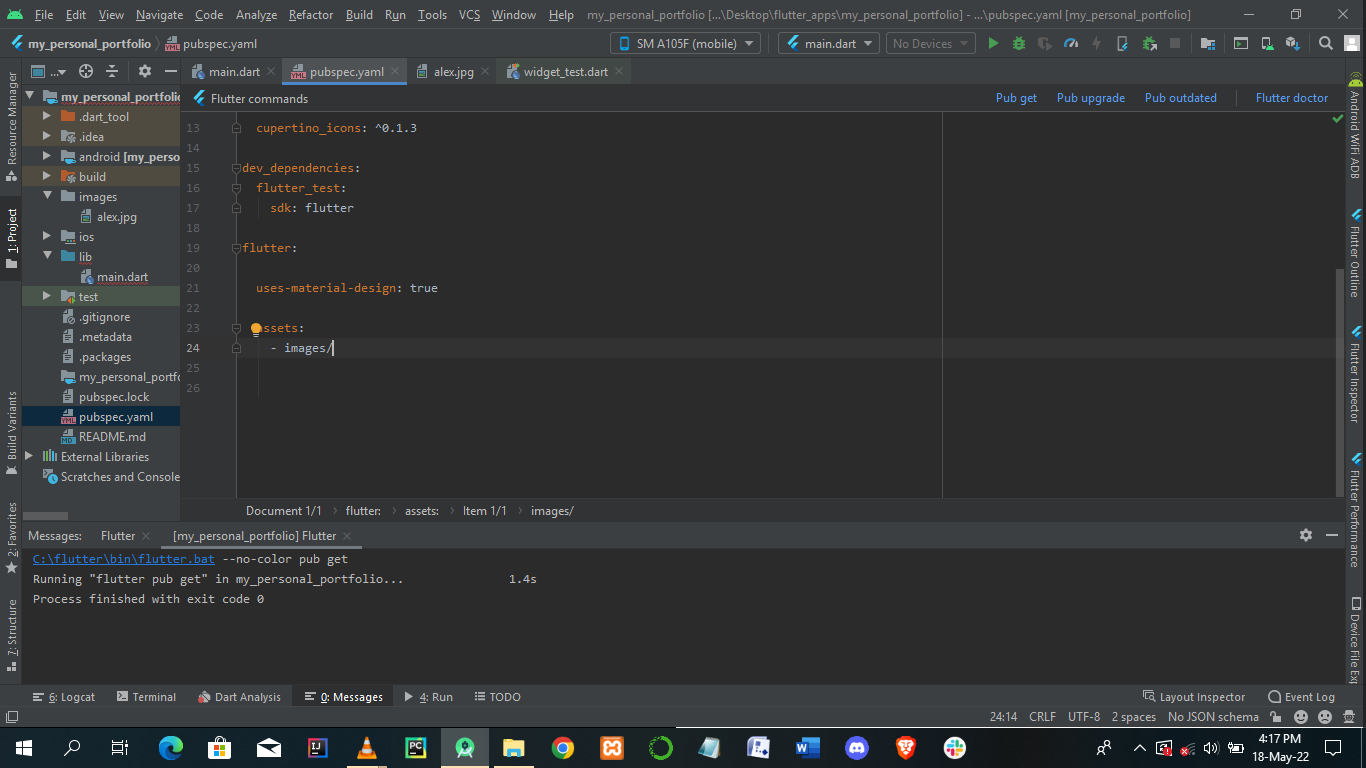This screenshot has width=1366, height=768.
Task: Click the happy face feedback icon
Action: pyautogui.click(x=1301, y=717)
